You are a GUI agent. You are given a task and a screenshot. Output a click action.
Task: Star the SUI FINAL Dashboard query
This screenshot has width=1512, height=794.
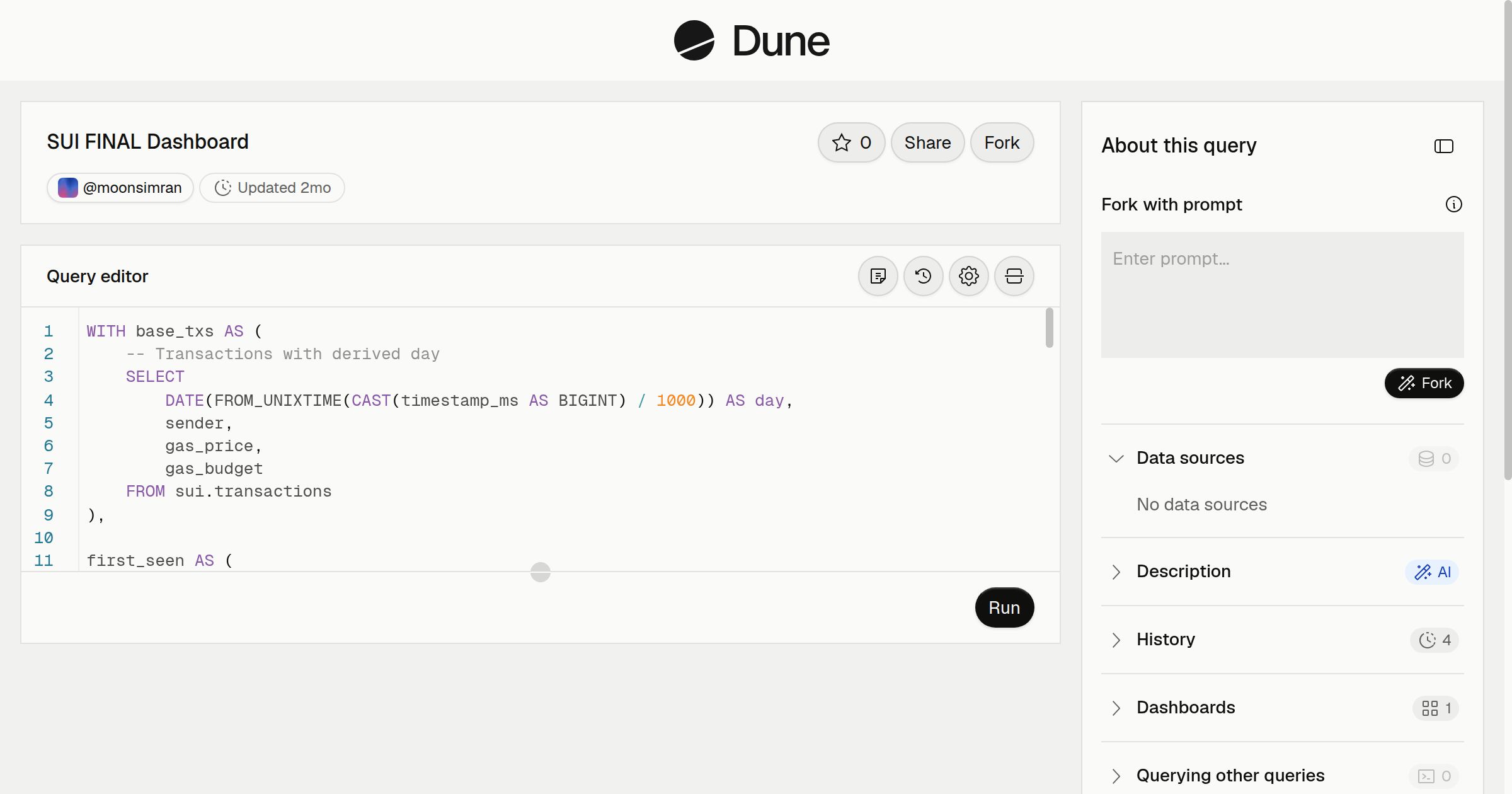coord(852,142)
